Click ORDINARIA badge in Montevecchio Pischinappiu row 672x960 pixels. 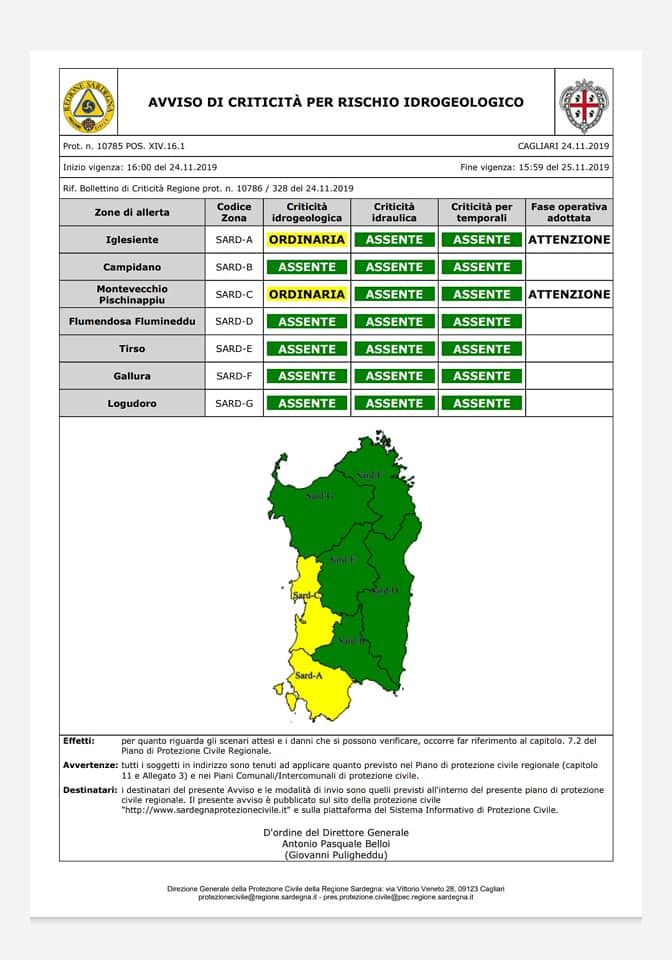tap(306, 294)
